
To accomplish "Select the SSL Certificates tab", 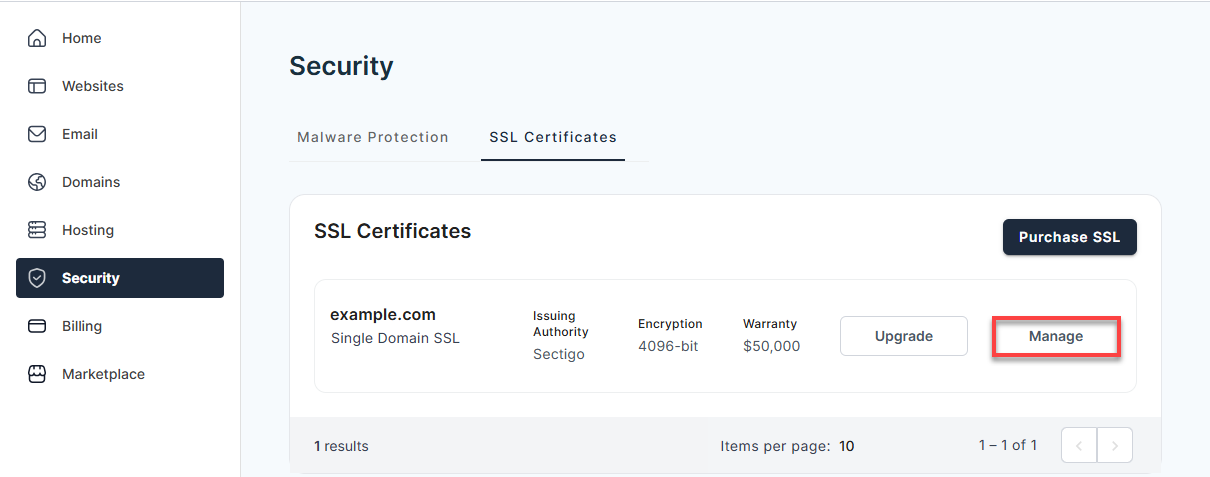I will coord(553,137).
